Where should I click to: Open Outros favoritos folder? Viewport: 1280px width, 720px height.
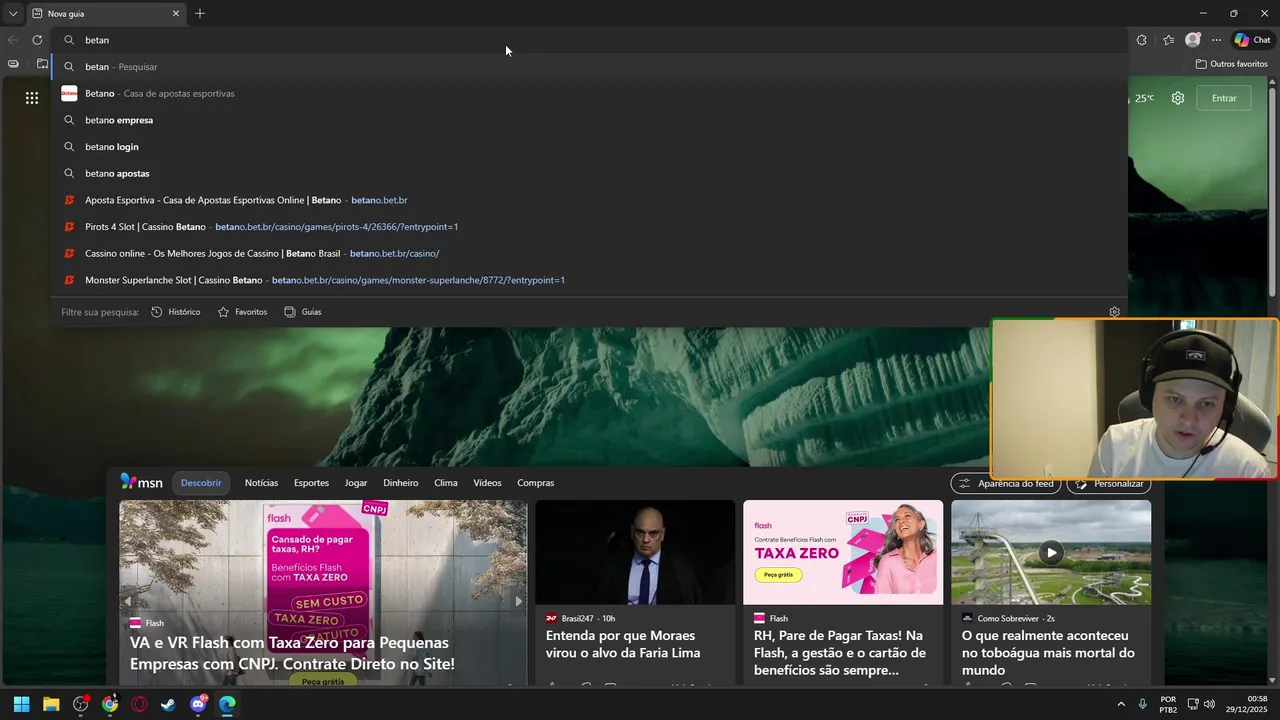pos(1232,64)
